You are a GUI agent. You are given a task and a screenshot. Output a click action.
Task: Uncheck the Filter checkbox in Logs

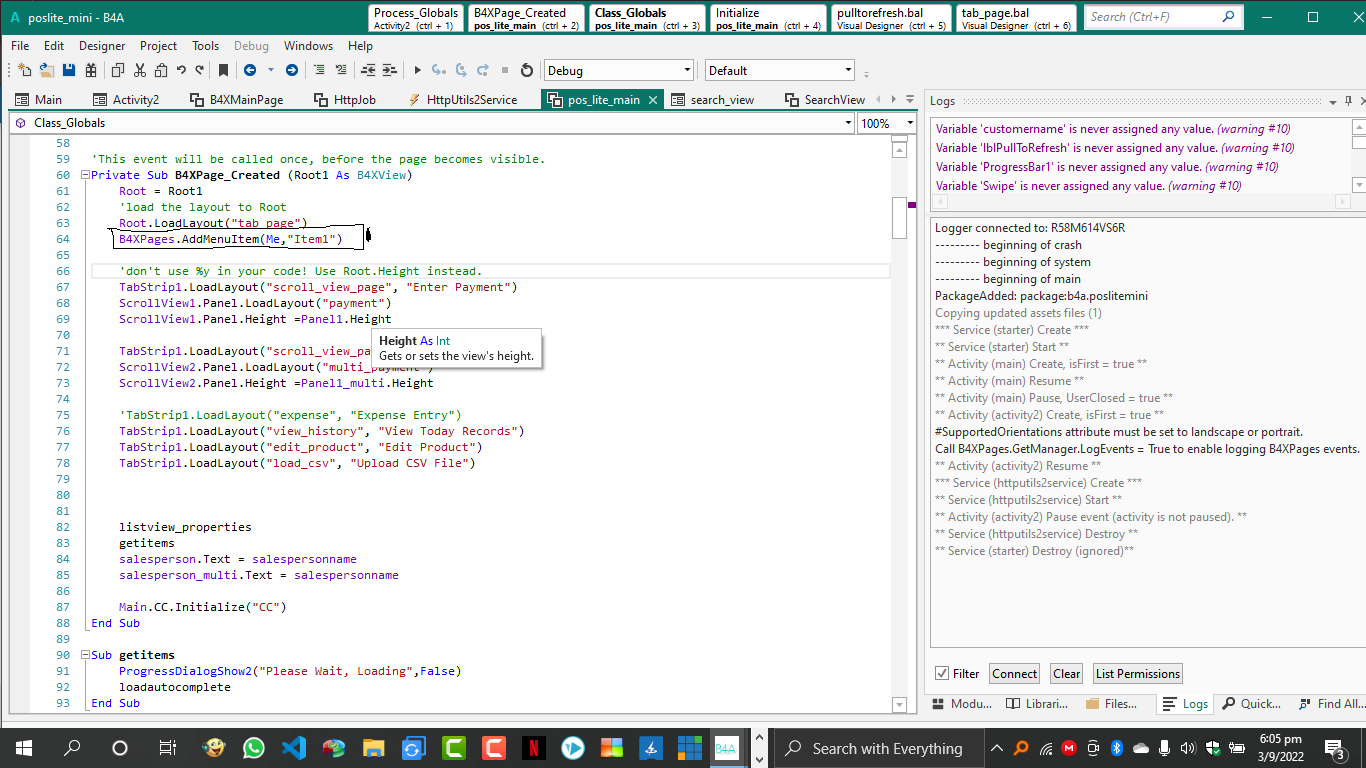[941, 674]
